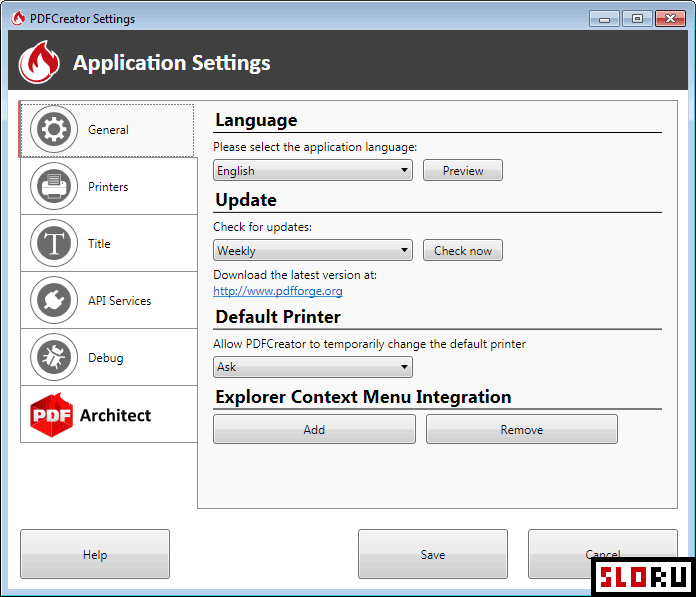Click the PDFCreator flame logo in the header
The width and height of the screenshot is (696, 597).
(39, 62)
